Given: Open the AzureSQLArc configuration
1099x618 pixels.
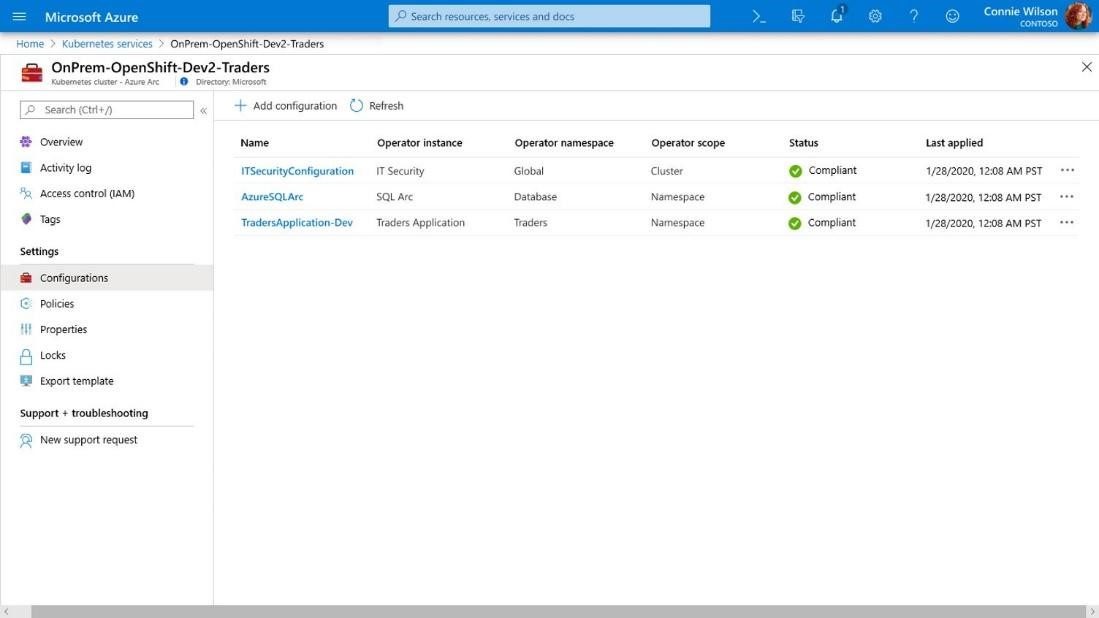Looking at the screenshot, I should pos(271,196).
